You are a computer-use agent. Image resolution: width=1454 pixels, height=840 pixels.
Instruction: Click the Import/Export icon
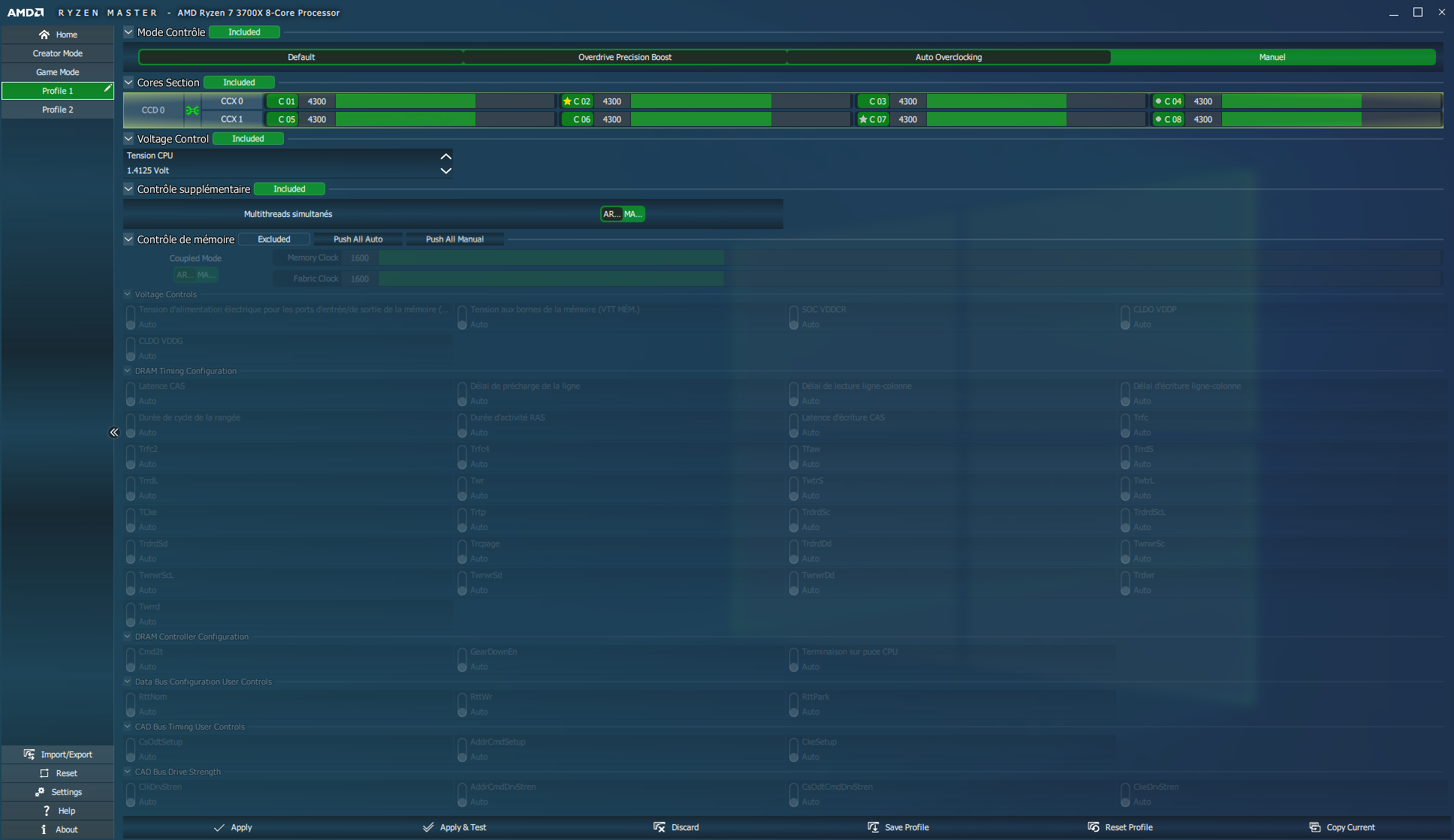(x=29, y=754)
